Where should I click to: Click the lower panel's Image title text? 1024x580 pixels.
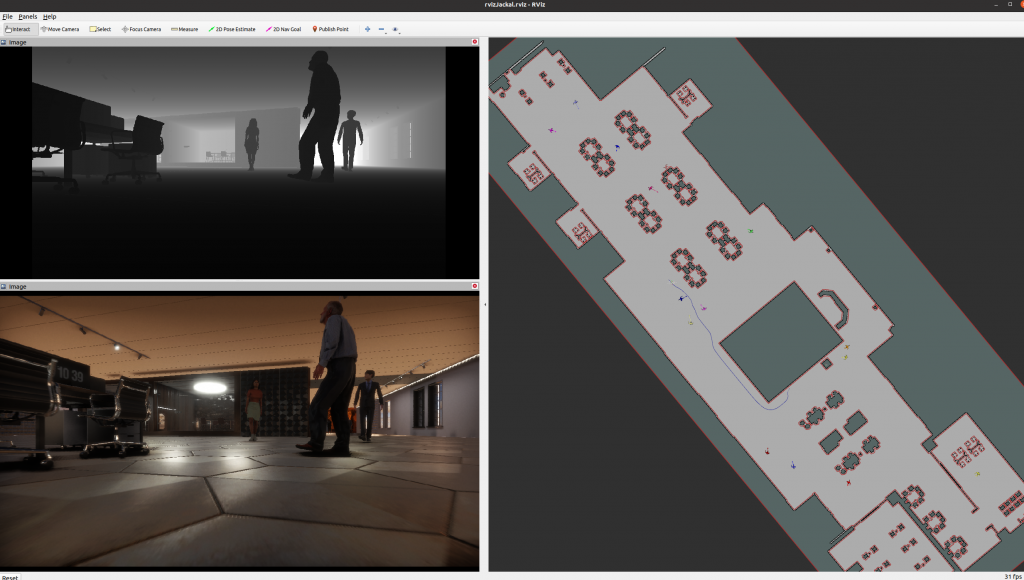18,286
